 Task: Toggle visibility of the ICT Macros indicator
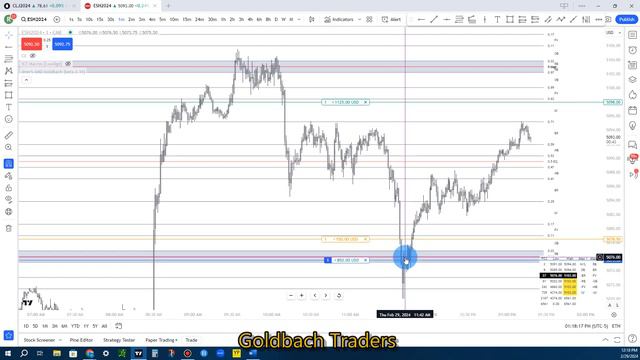[x=68, y=64]
